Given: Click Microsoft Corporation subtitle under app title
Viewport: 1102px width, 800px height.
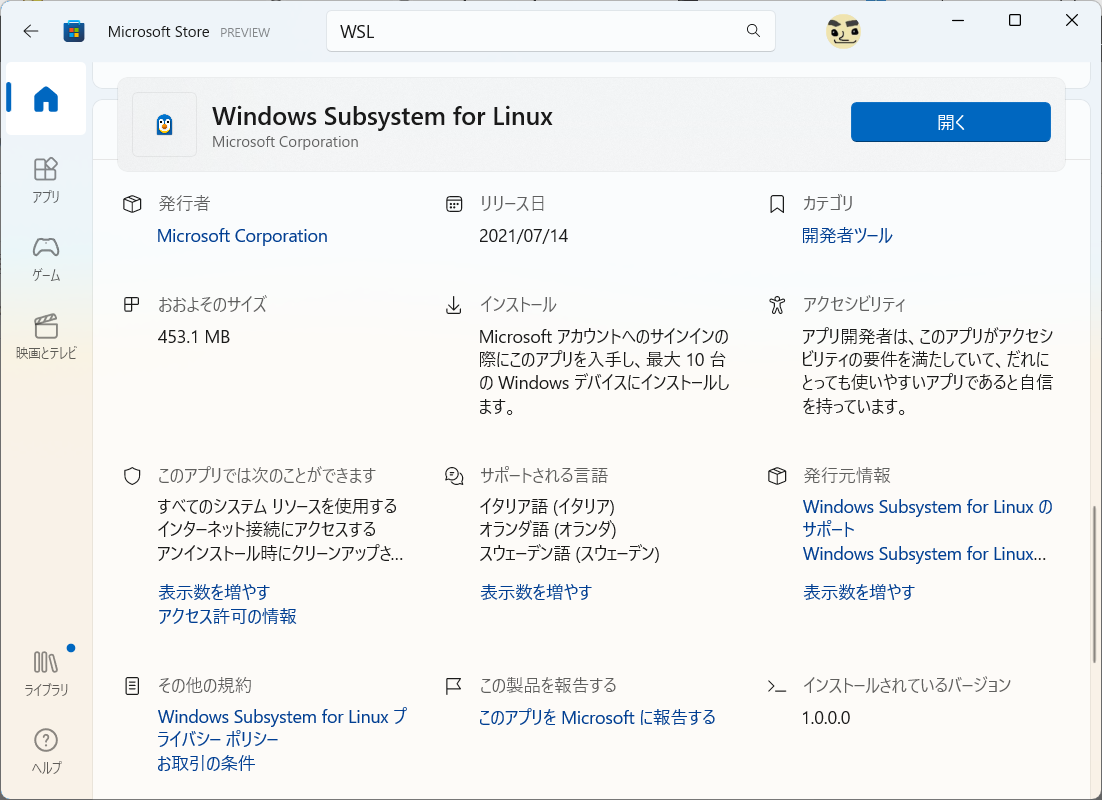Looking at the screenshot, I should 285,142.
